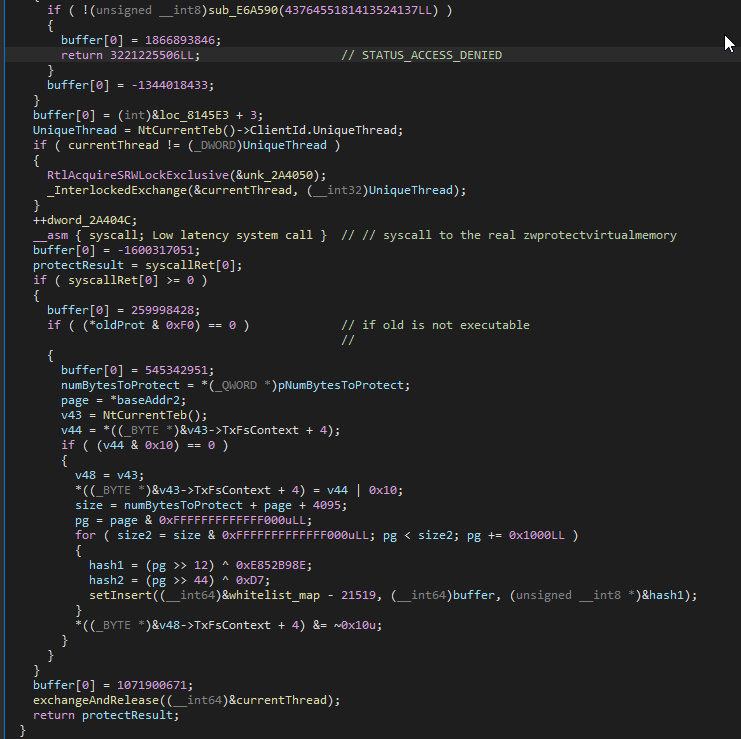
Task: Click the value -1344018433
Action: pos(172,85)
